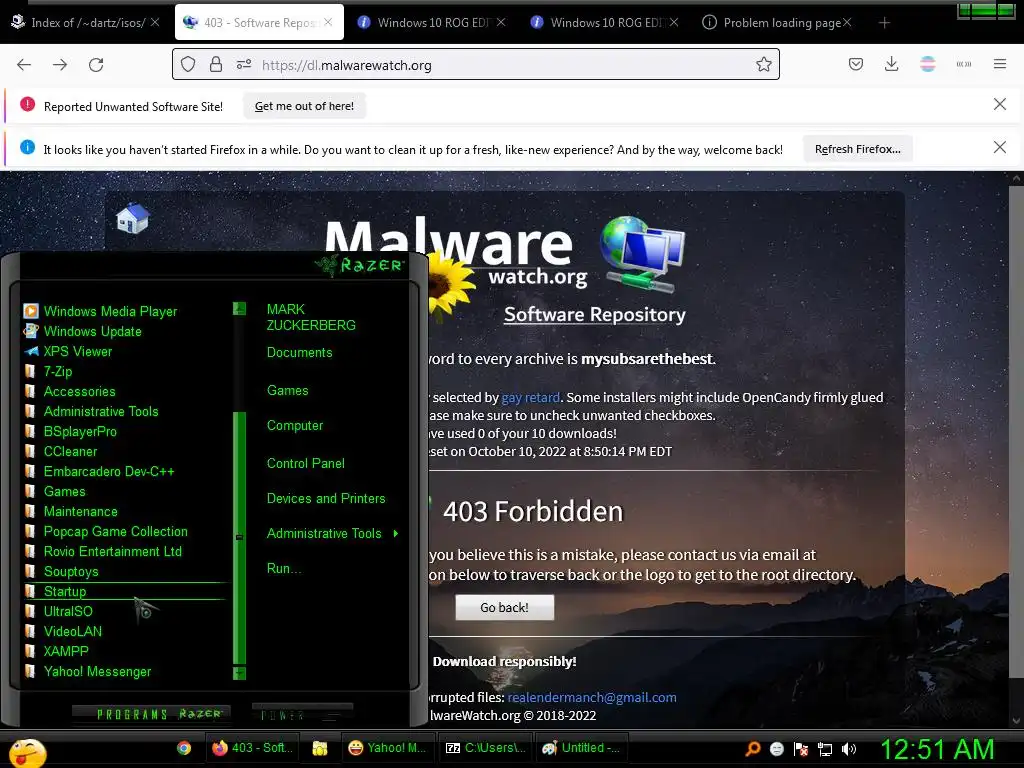Viewport: 1024px width, 768px height.
Task: Open site permissions icon in address bar
Action: [x=244, y=65]
